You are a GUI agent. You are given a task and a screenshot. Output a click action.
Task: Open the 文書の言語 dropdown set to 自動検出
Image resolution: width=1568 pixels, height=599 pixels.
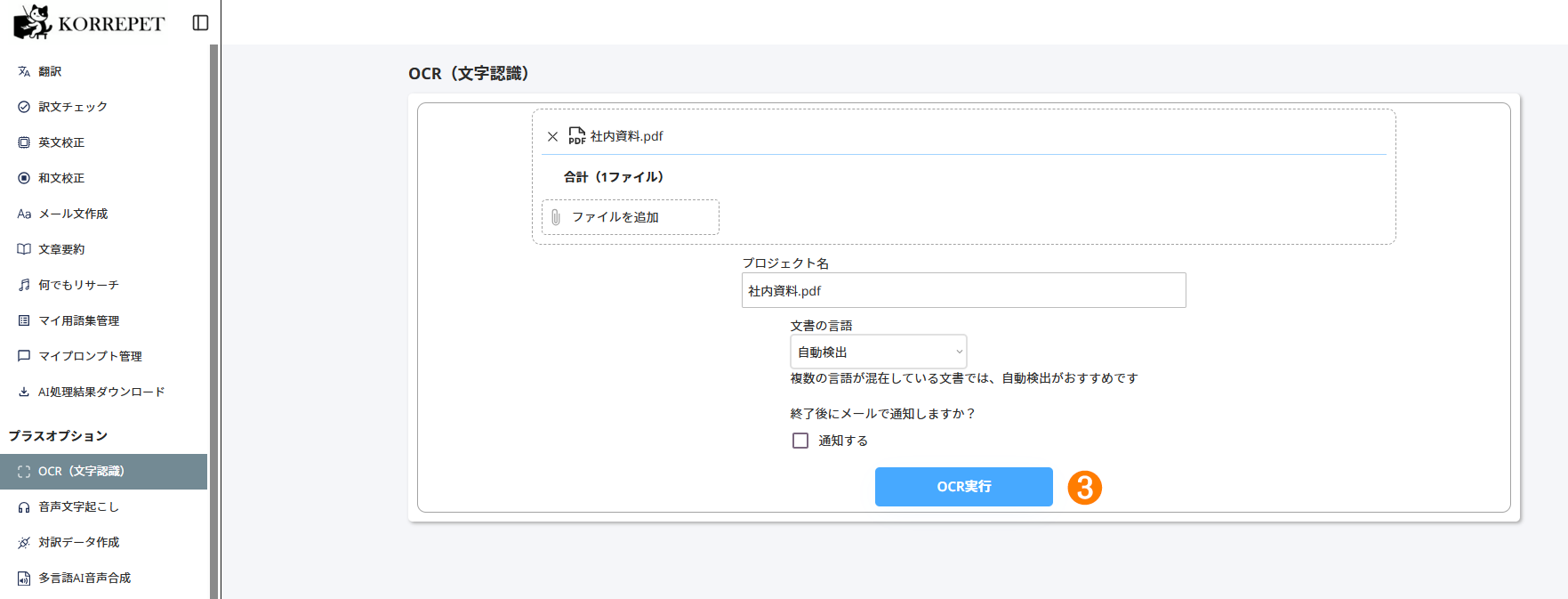coord(879,352)
